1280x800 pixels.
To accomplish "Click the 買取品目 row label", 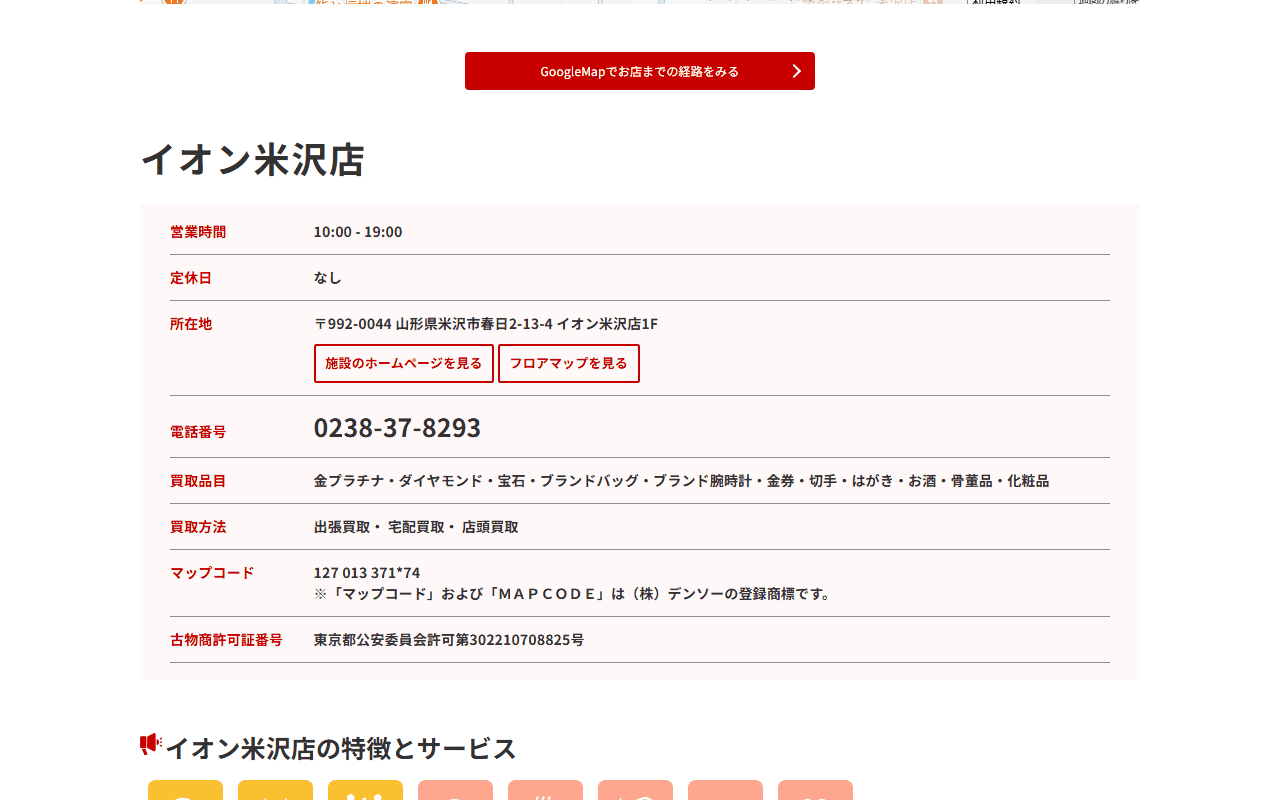I will coord(198,481).
